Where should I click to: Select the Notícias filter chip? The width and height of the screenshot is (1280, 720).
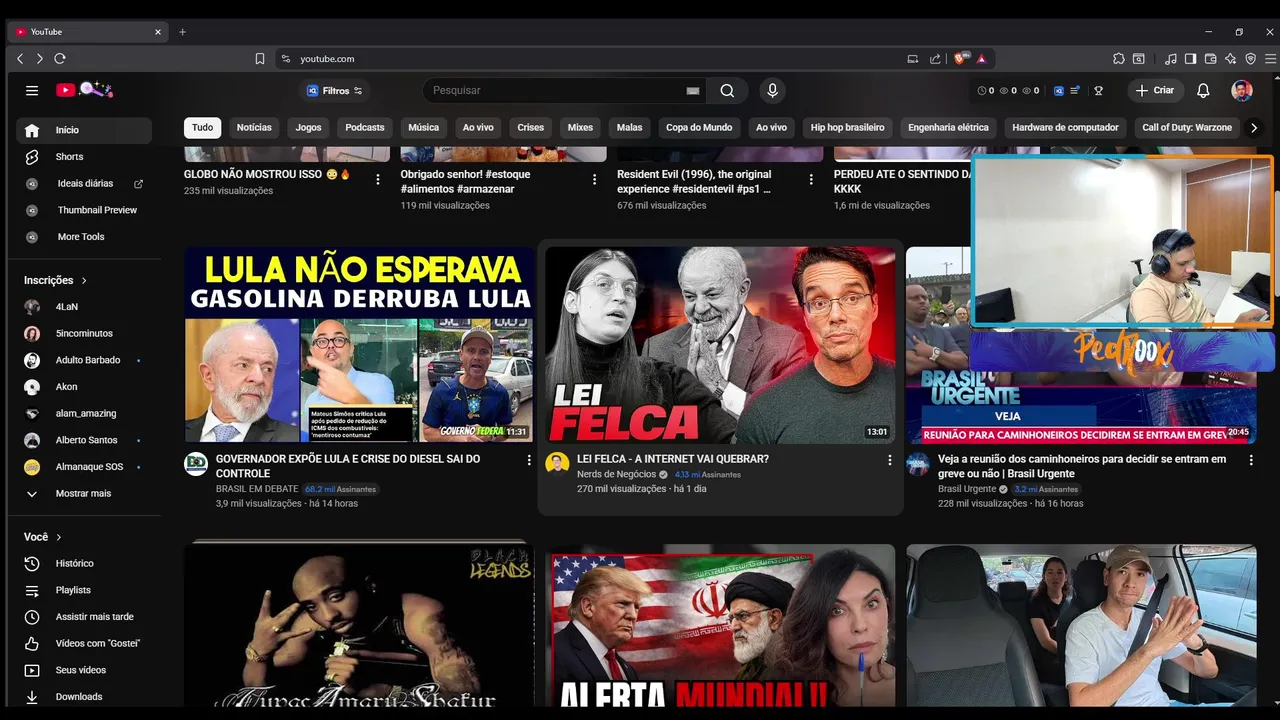pyautogui.click(x=254, y=128)
